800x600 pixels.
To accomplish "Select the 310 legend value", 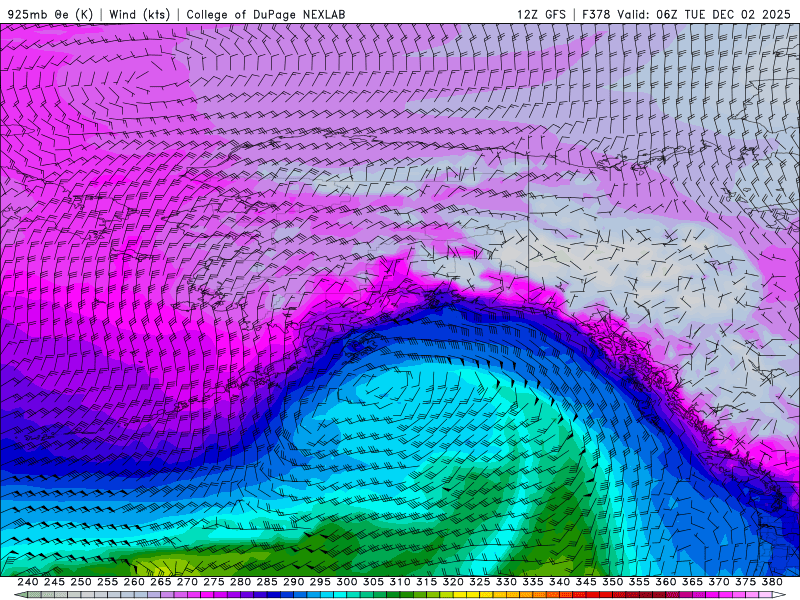I will pyautogui.click(x=399, y=582).
